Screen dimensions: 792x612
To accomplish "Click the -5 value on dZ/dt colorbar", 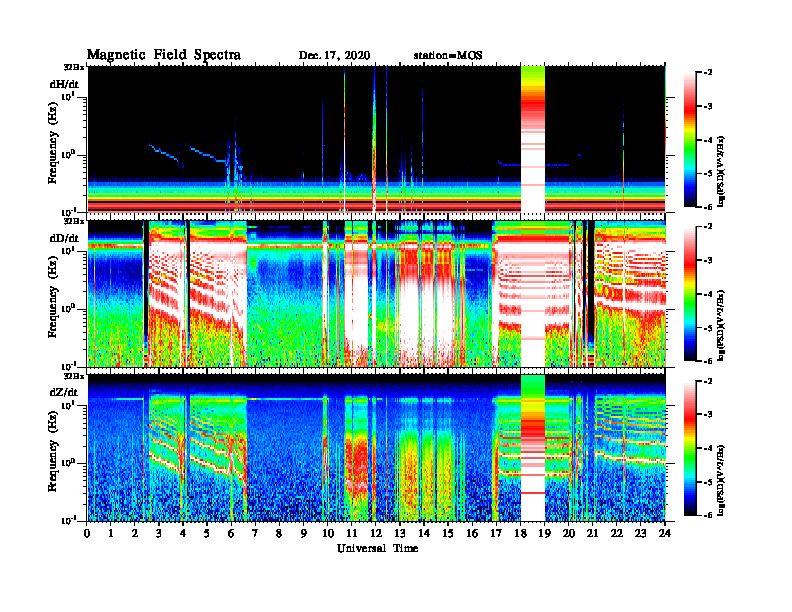I will tap(708, 482).
